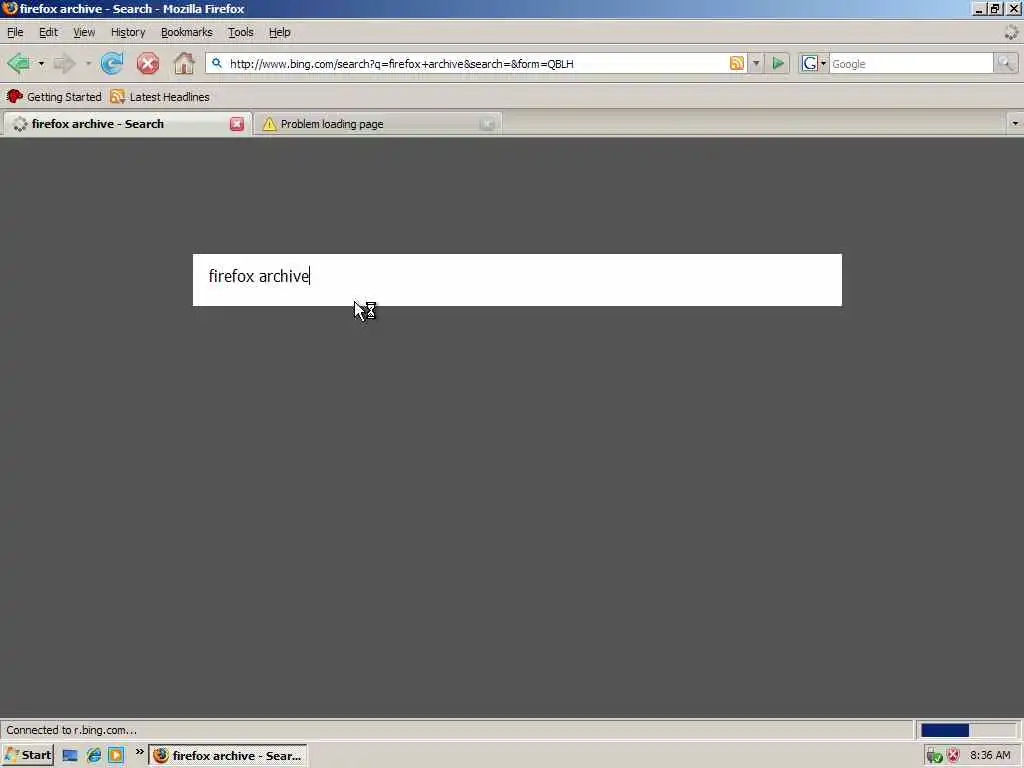1024x768 pixels.
Task: Click the magnifier search button in toolbar
Action: pyautogui.click(x=1006, y=63)
